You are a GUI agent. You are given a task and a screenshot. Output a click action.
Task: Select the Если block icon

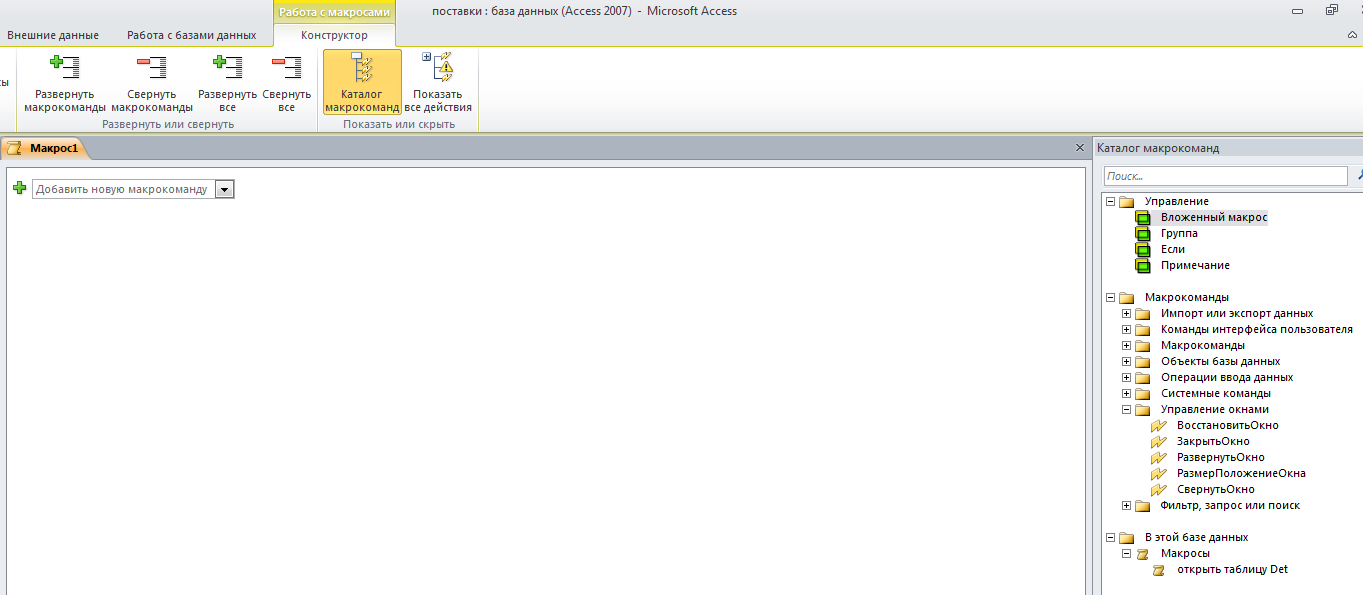coord(1143,249)
